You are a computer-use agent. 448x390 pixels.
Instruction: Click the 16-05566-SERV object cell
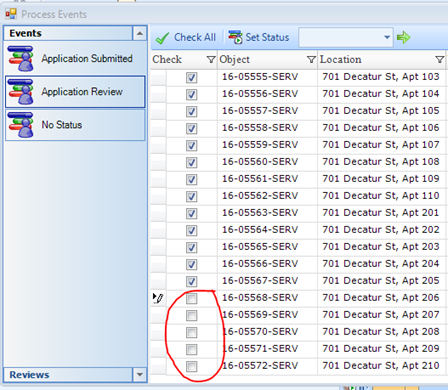pos(268,264)
